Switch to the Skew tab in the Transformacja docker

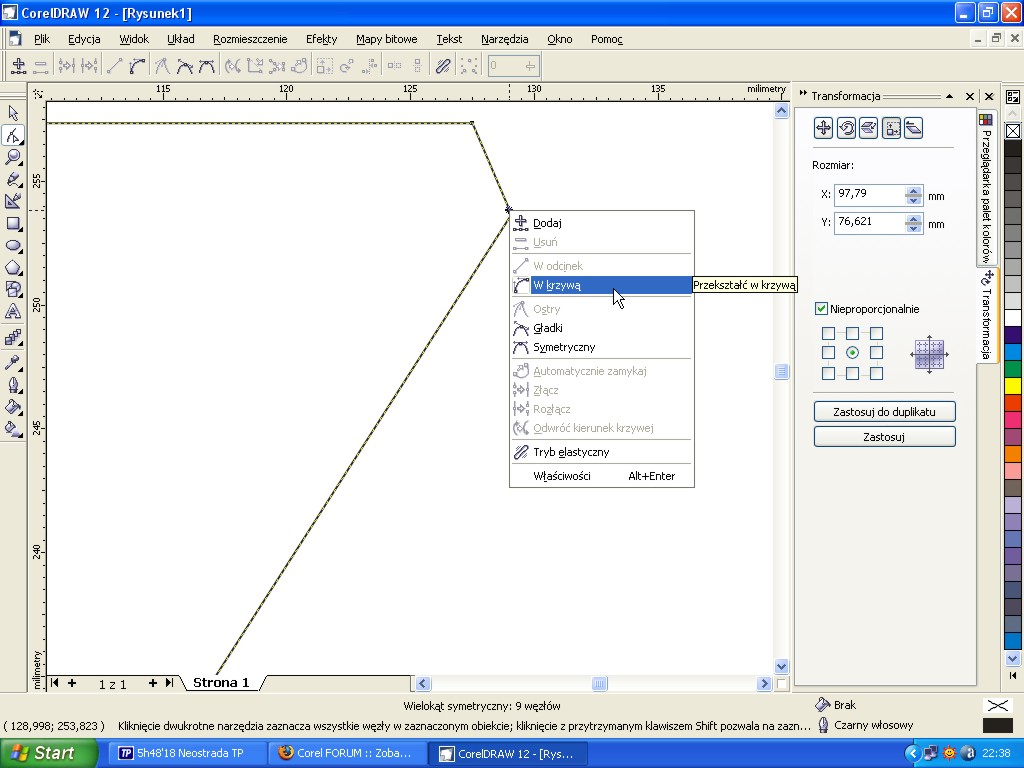coord(913,128)
